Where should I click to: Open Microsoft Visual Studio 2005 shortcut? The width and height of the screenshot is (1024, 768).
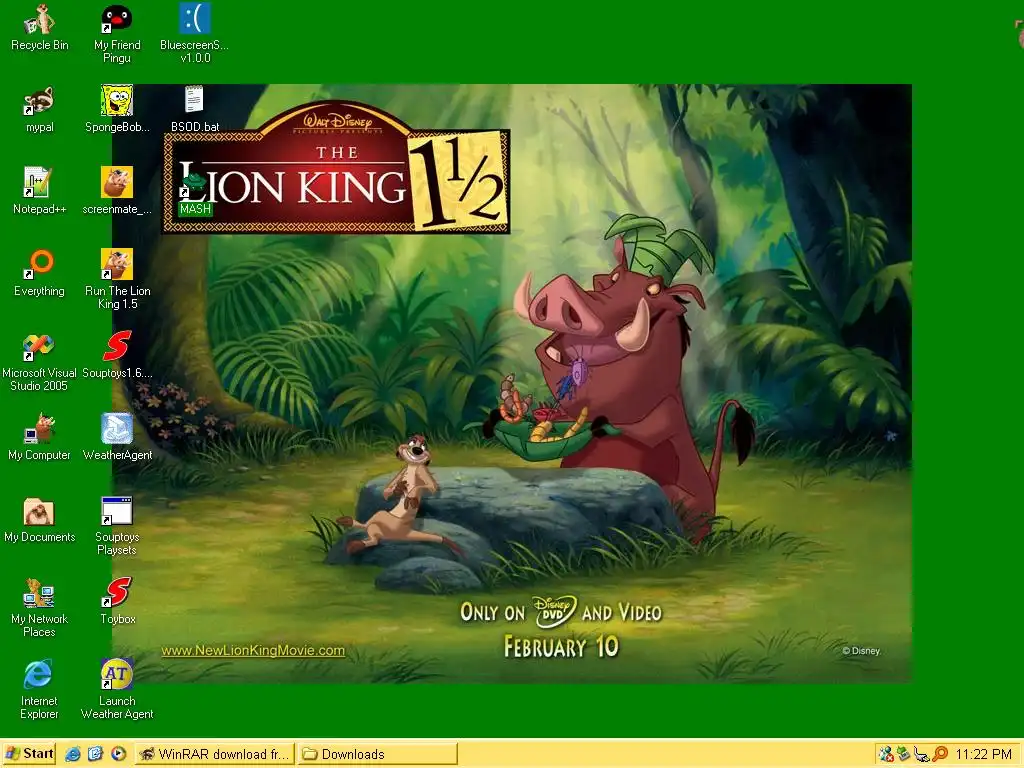coord(39,362)
